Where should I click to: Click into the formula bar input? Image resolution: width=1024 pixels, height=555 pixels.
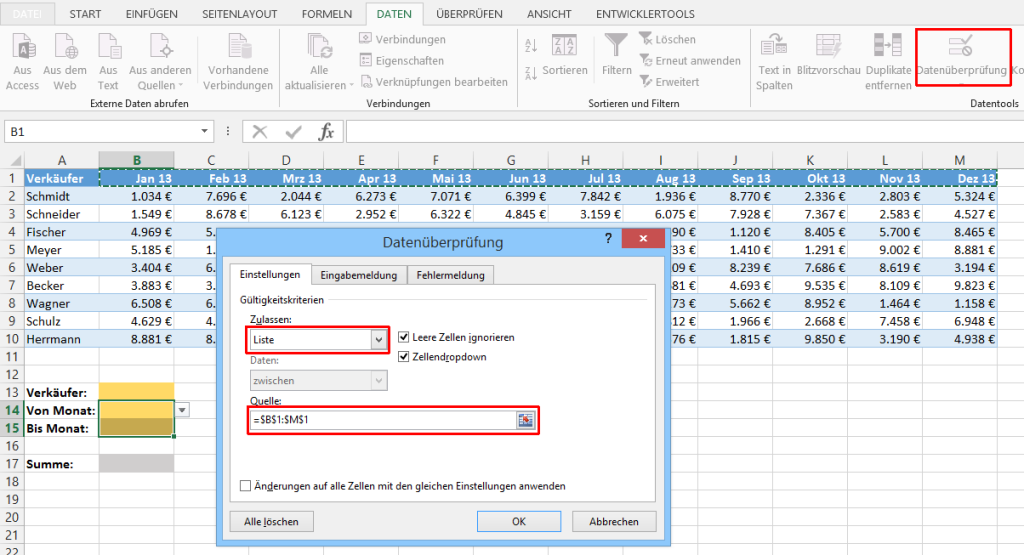tap(684, 132)
